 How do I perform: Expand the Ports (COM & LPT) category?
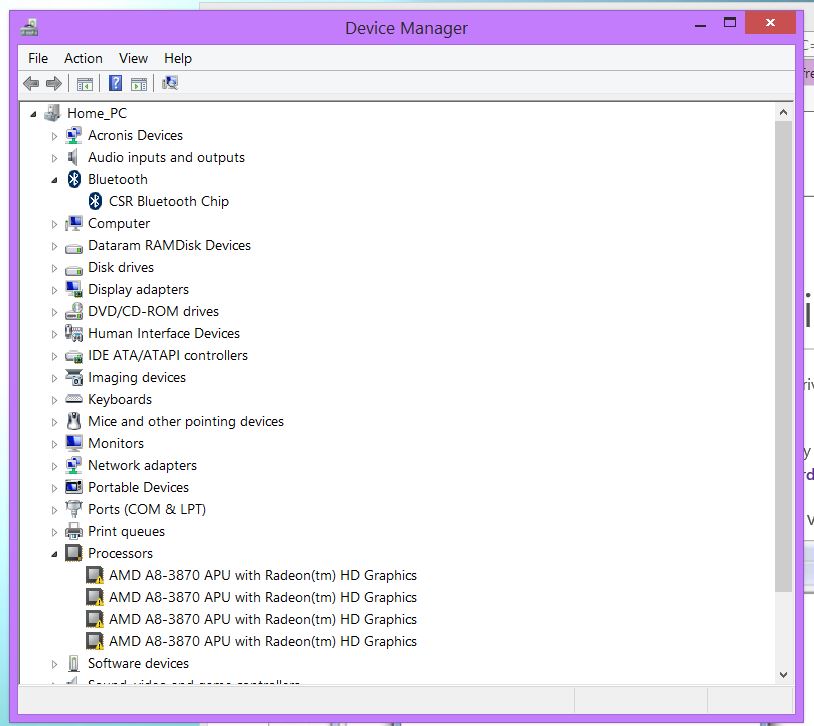pyautogui.click(x=55, y=509)
